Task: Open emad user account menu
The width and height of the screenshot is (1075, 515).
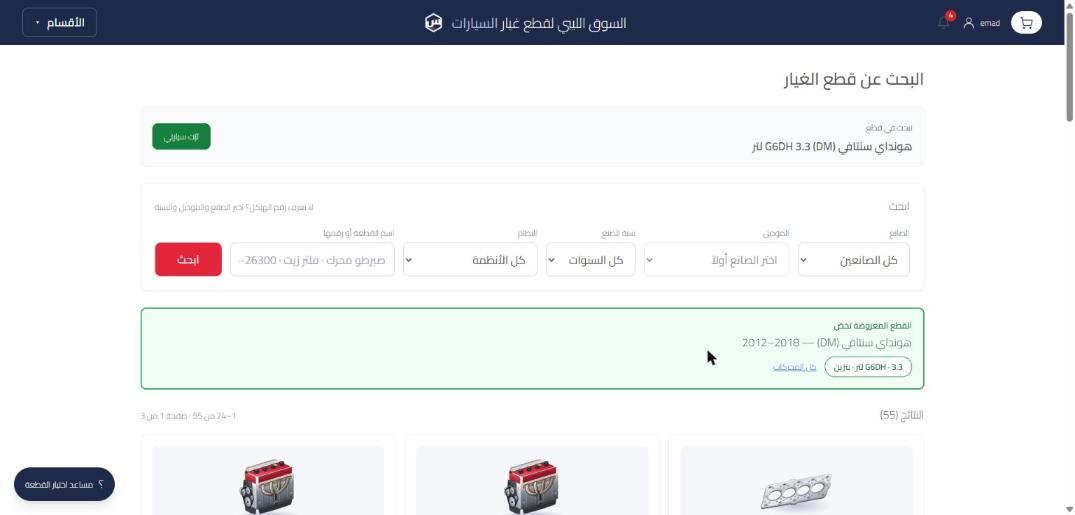Action: (x=982, y=23)
